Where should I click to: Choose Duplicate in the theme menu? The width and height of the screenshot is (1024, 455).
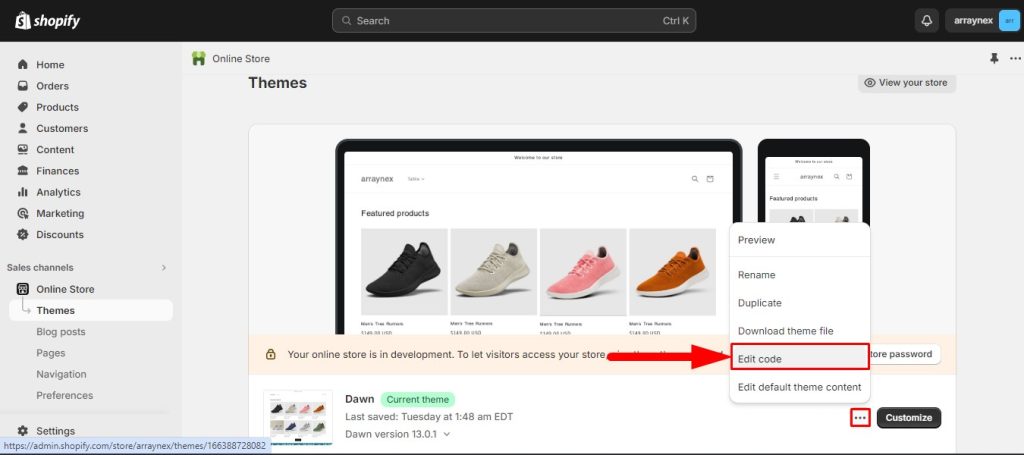coord(760,303)
